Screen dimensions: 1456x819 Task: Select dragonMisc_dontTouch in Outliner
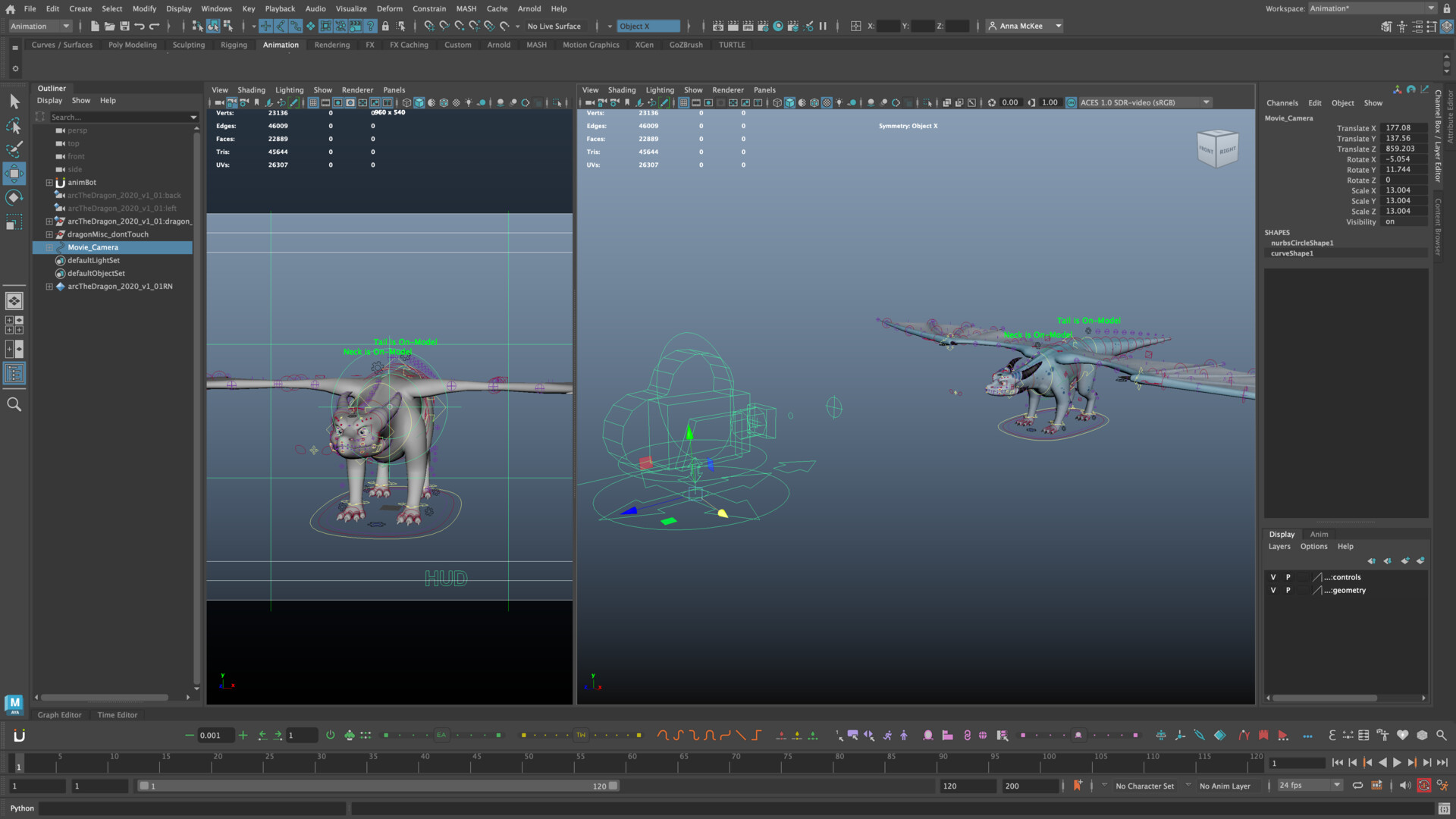(x=108, y=234)
